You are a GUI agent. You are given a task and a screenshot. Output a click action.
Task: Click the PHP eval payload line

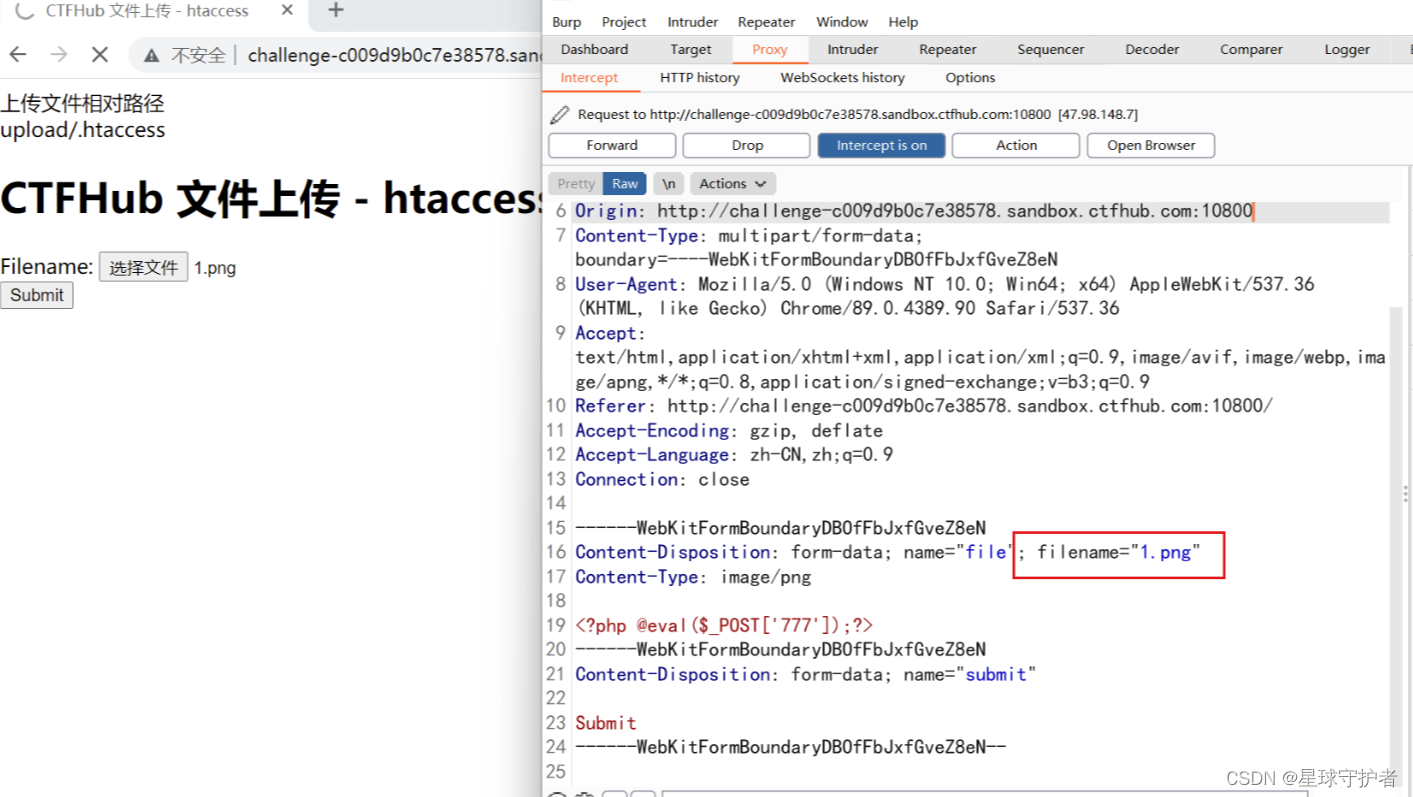pos(724,625)
